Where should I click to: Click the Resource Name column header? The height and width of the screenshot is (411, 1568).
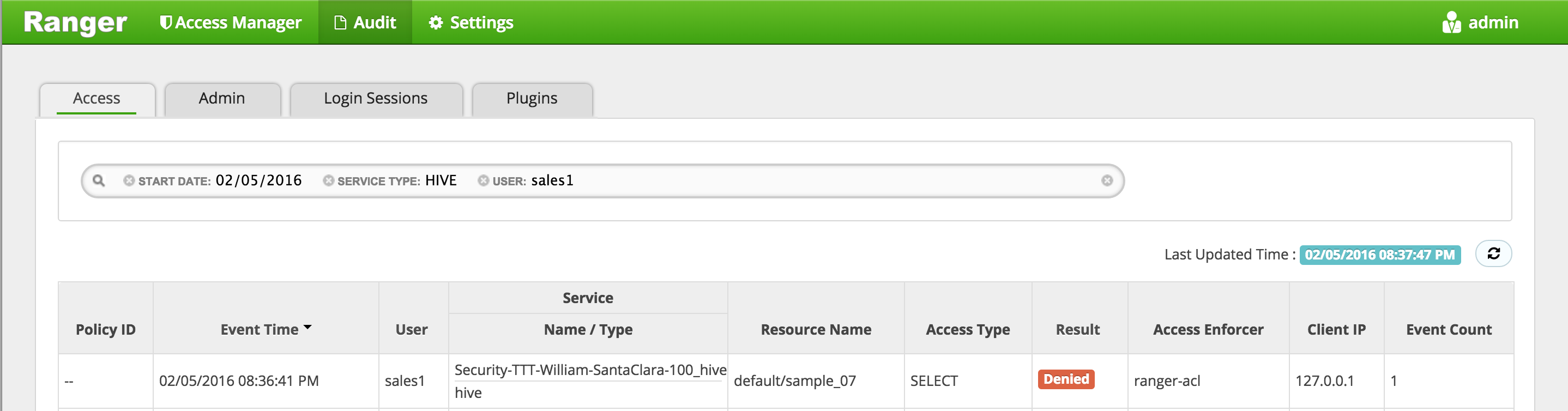[x=816, y=329]
